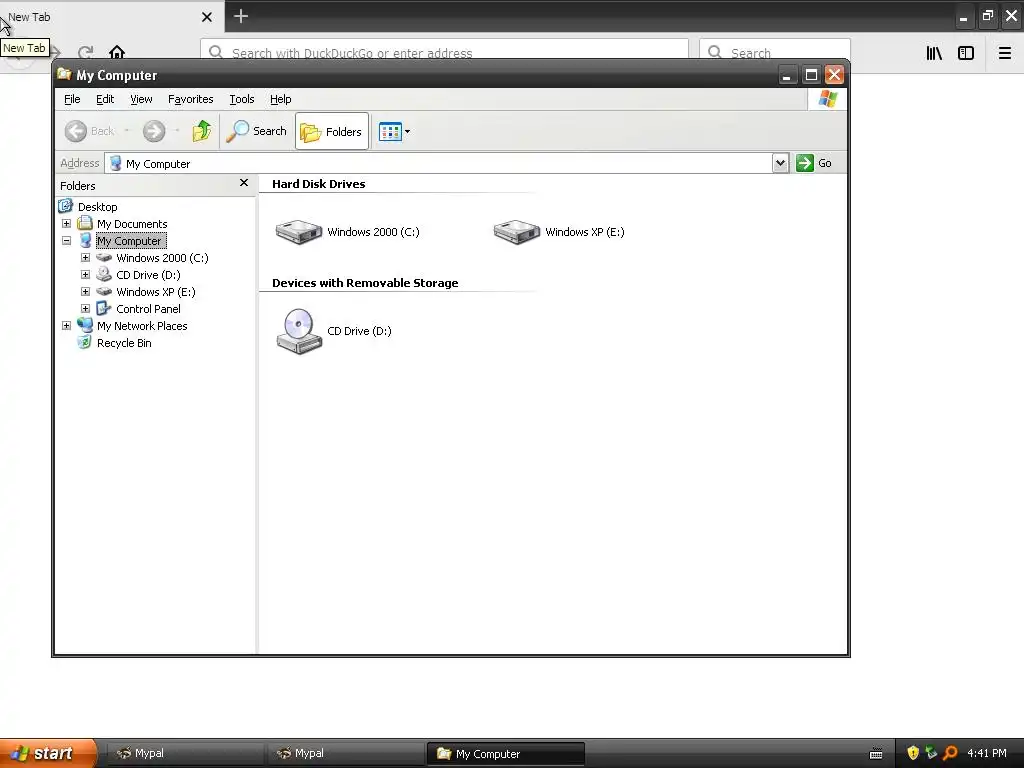The image size is (1024, 768).
Task: Click the Forward arrow button
Action: pos(154,131)
